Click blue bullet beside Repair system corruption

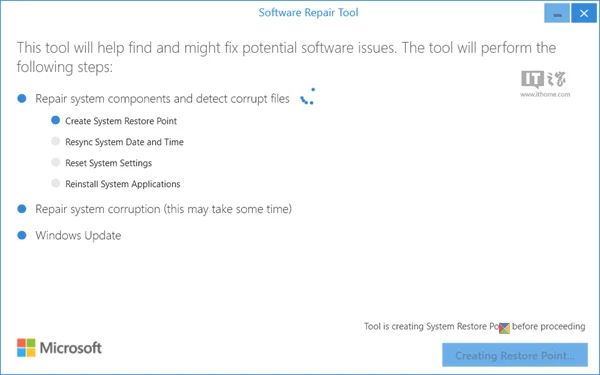[22, 209]
